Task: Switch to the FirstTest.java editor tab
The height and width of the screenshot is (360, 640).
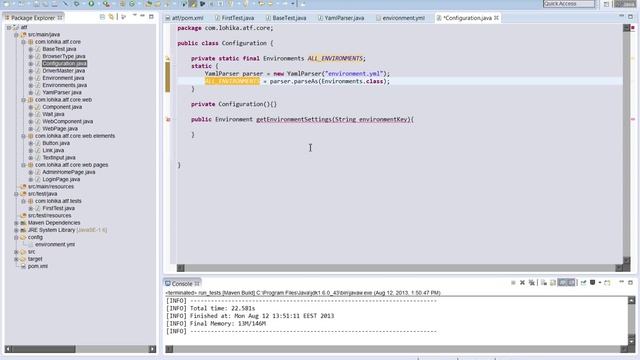Action: click(x=235, y=18)
